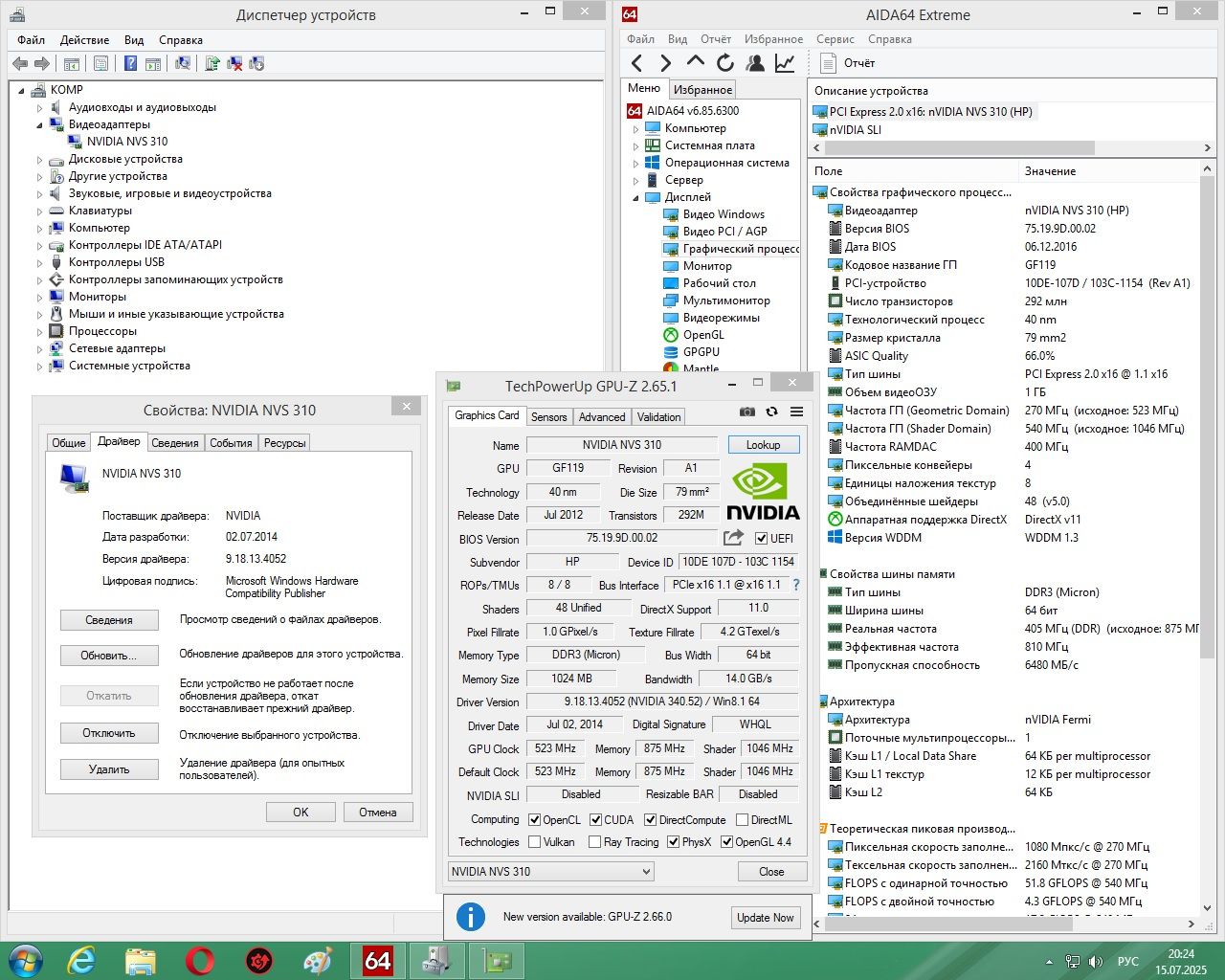
Task: Open the Сведения tab in properties dialog
Action: pos(175,443)
